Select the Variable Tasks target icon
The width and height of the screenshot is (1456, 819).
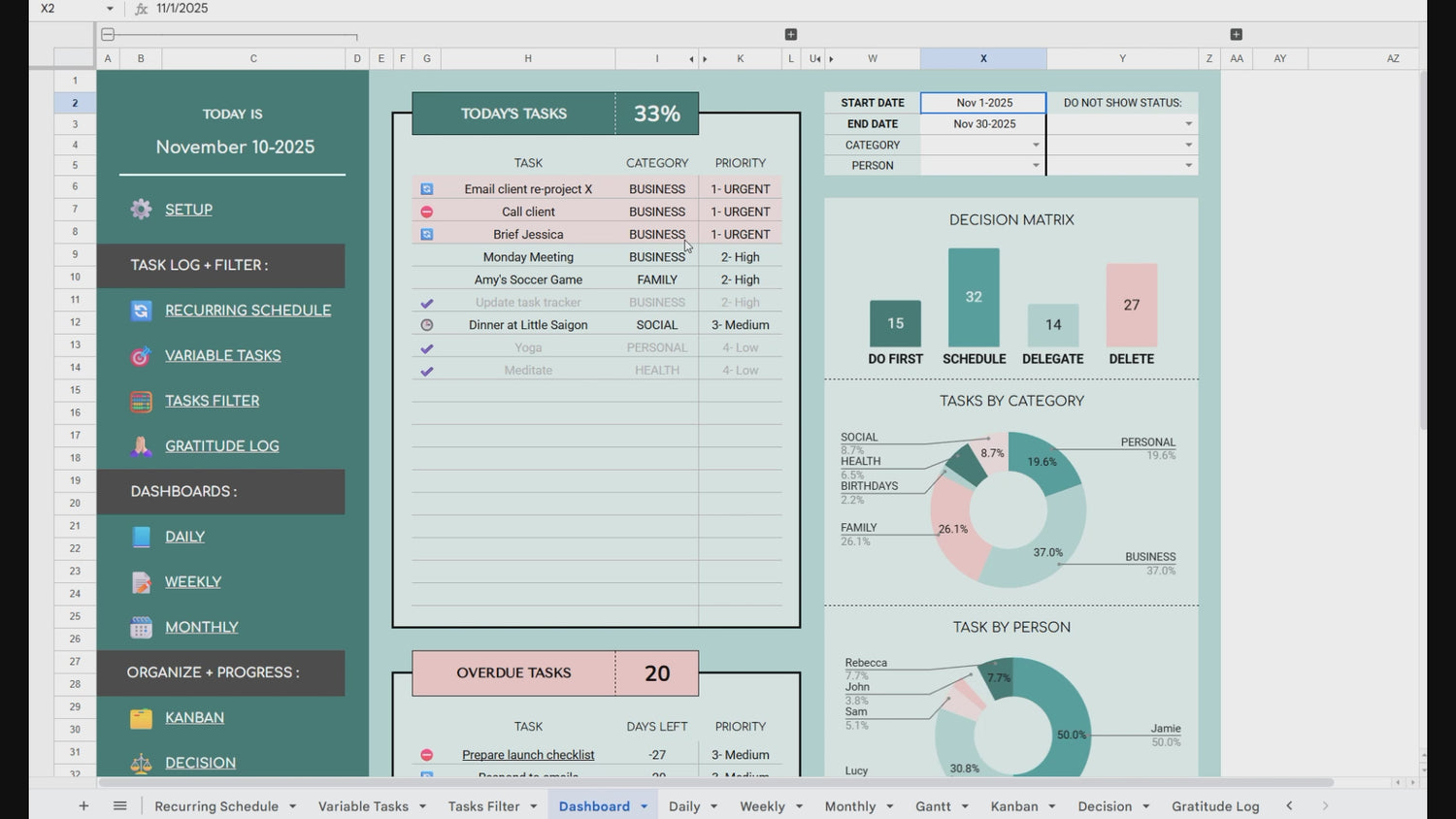(141, 355)
